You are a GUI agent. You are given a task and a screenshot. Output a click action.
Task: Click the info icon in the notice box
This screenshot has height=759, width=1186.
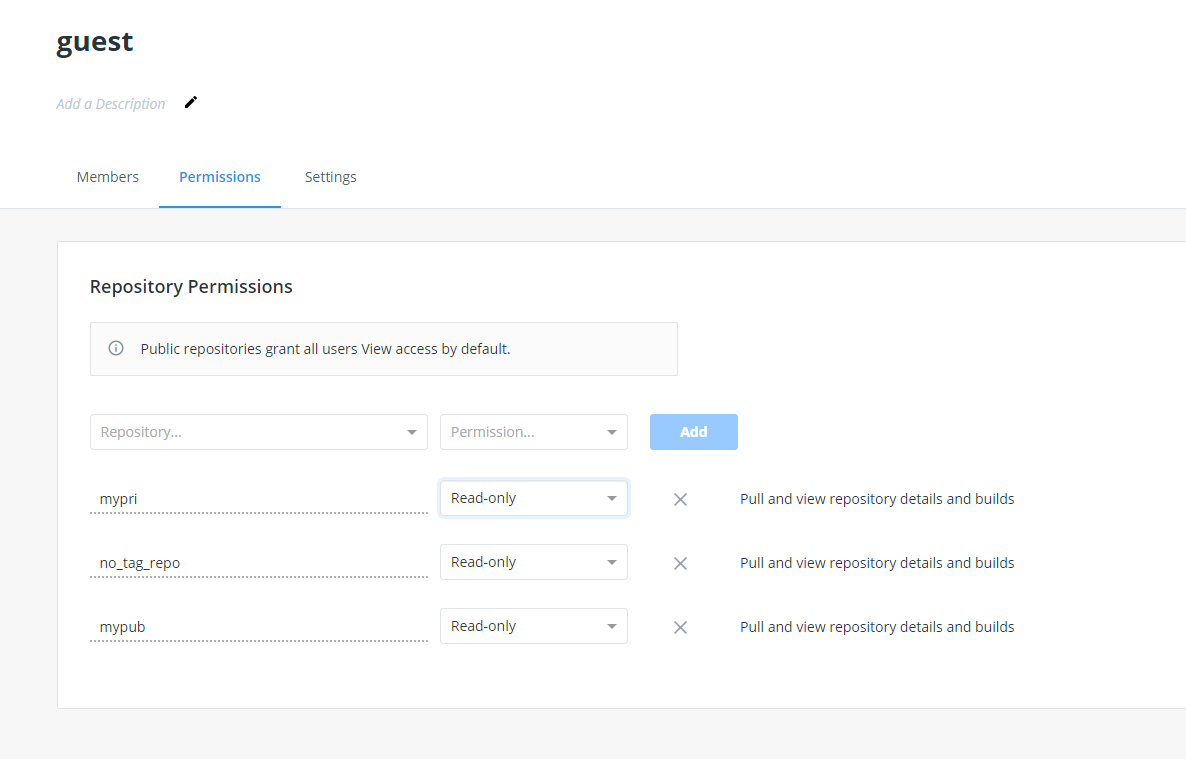[x=116, y=349]
